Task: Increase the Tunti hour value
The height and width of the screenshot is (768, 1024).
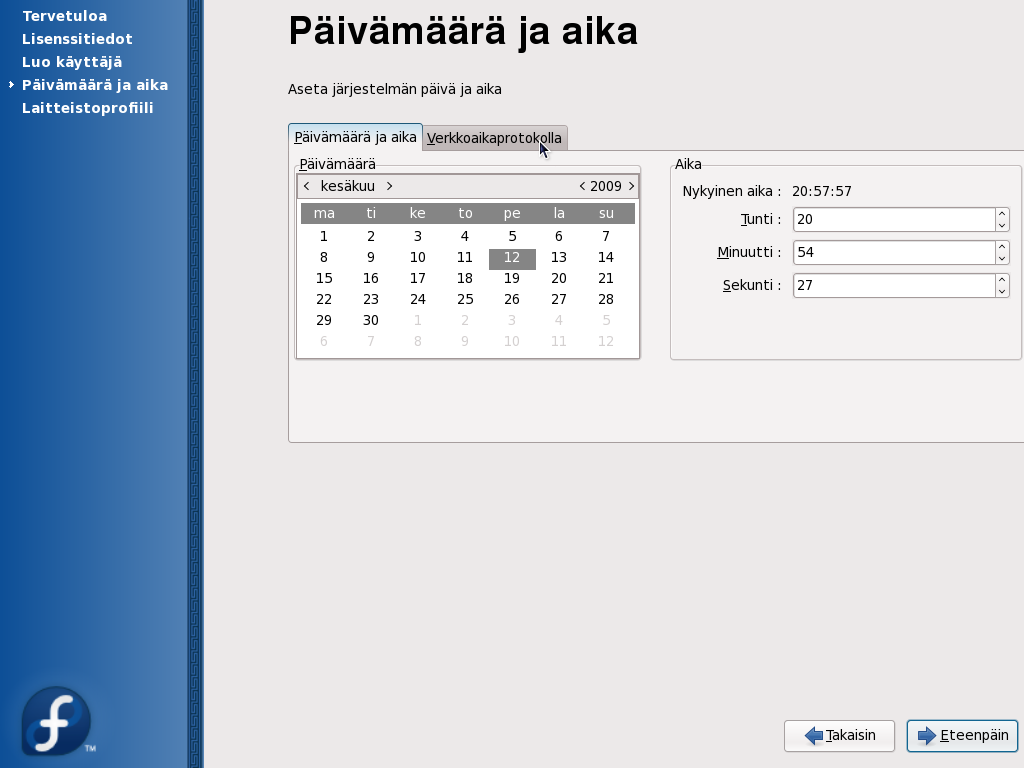Action: point(1002,214)
